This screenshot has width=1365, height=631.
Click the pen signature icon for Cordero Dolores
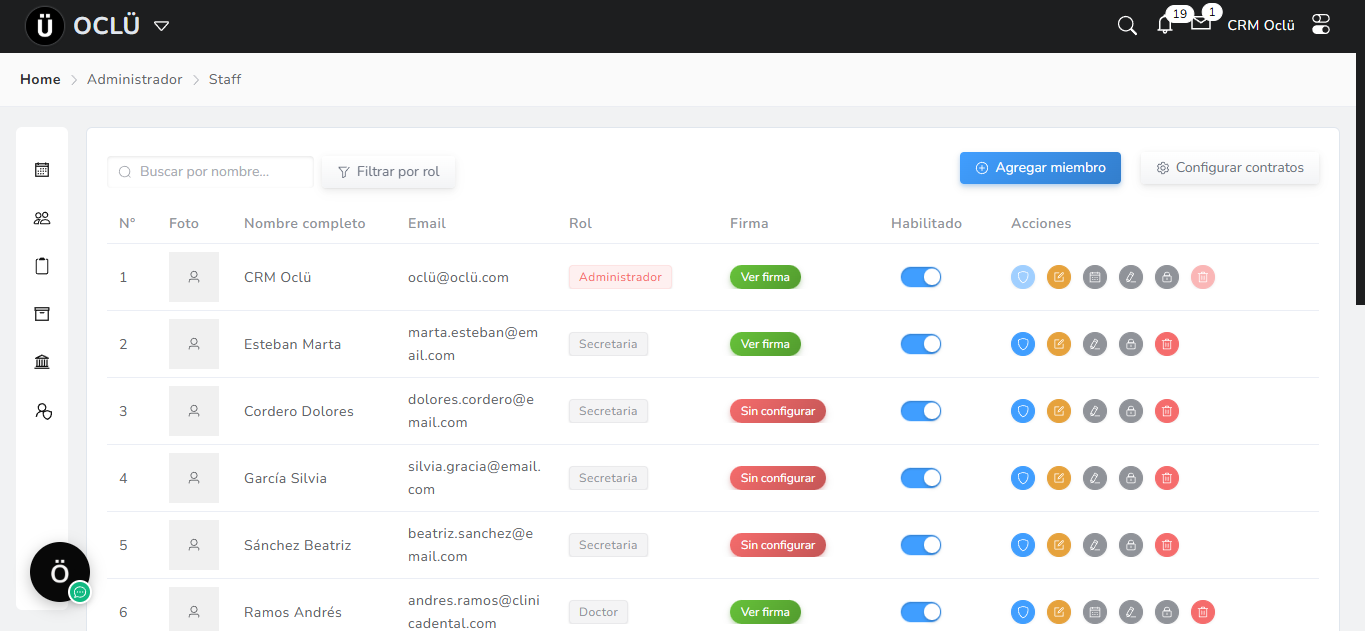coord(1095,411)
